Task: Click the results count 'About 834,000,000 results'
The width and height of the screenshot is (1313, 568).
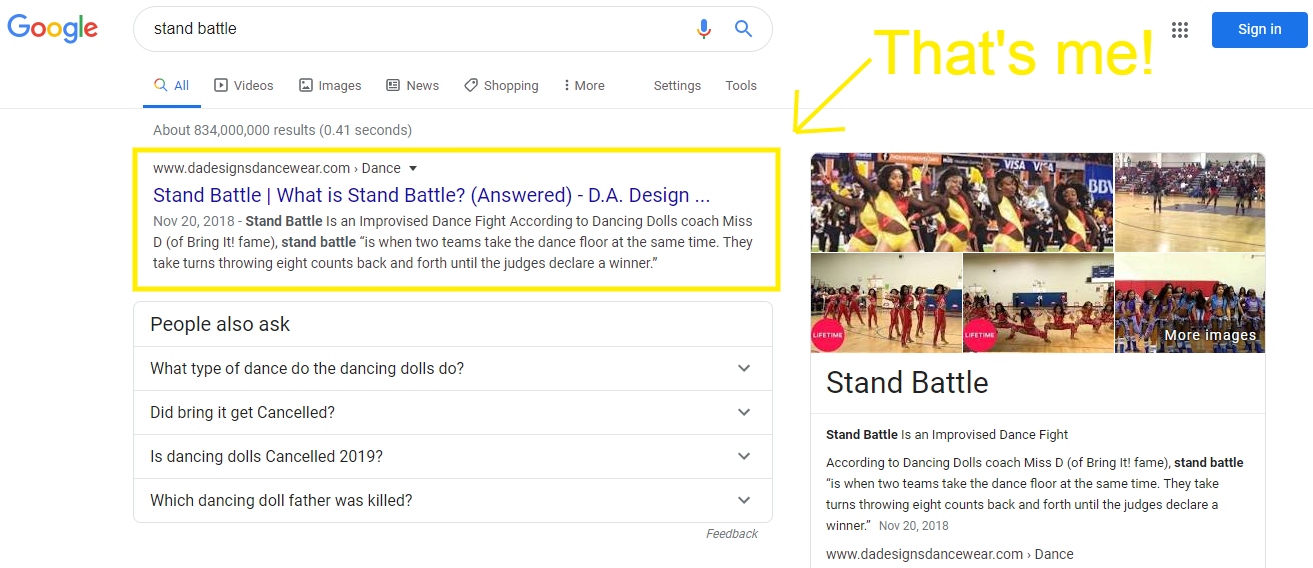Action: 282,130
